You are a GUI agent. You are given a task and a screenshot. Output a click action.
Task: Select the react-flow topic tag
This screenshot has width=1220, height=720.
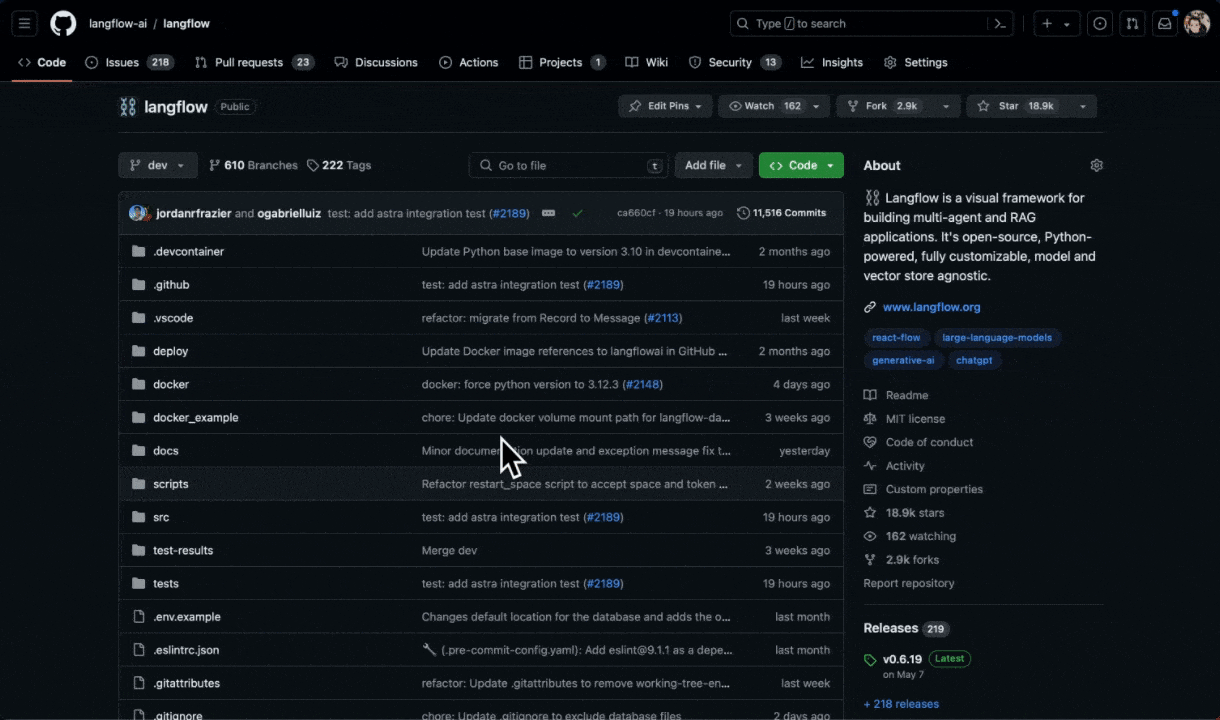896,338
